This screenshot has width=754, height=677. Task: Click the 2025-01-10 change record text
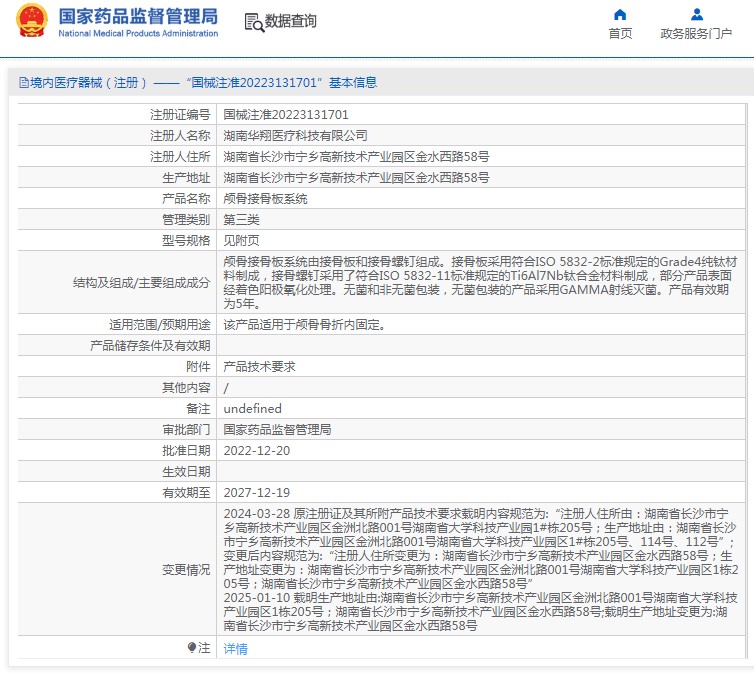tap(481, 612)
